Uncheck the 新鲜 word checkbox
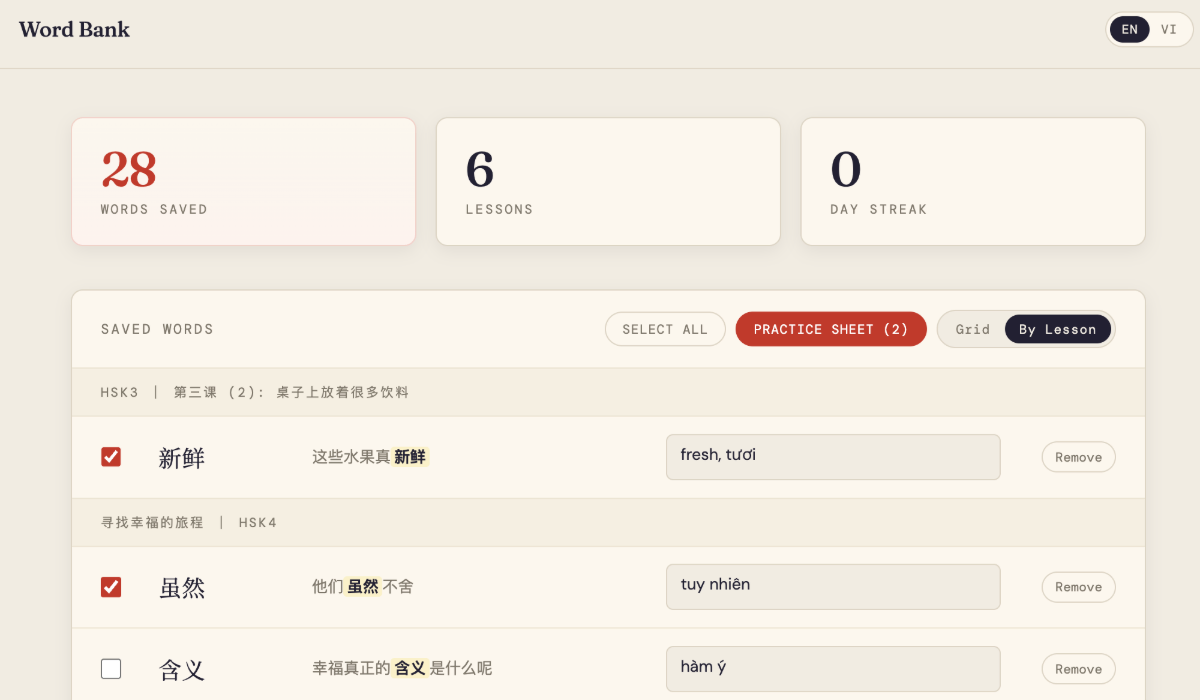The image size is (1200, 700). [111, 457]
